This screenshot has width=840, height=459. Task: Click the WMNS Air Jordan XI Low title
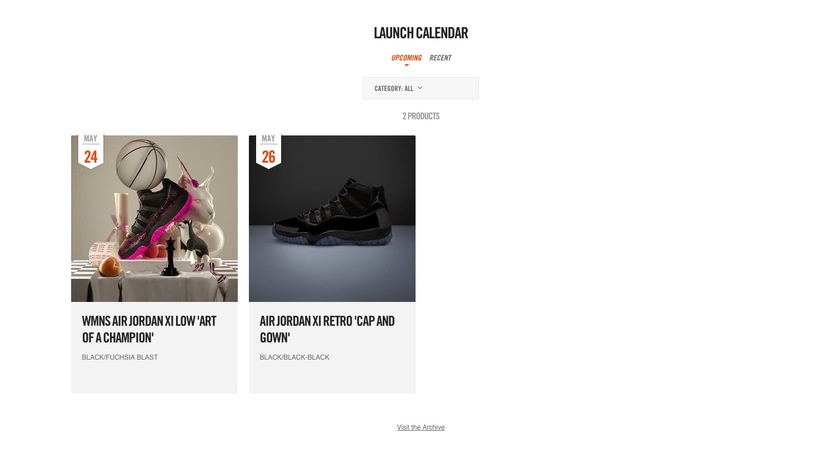[149, 329]
